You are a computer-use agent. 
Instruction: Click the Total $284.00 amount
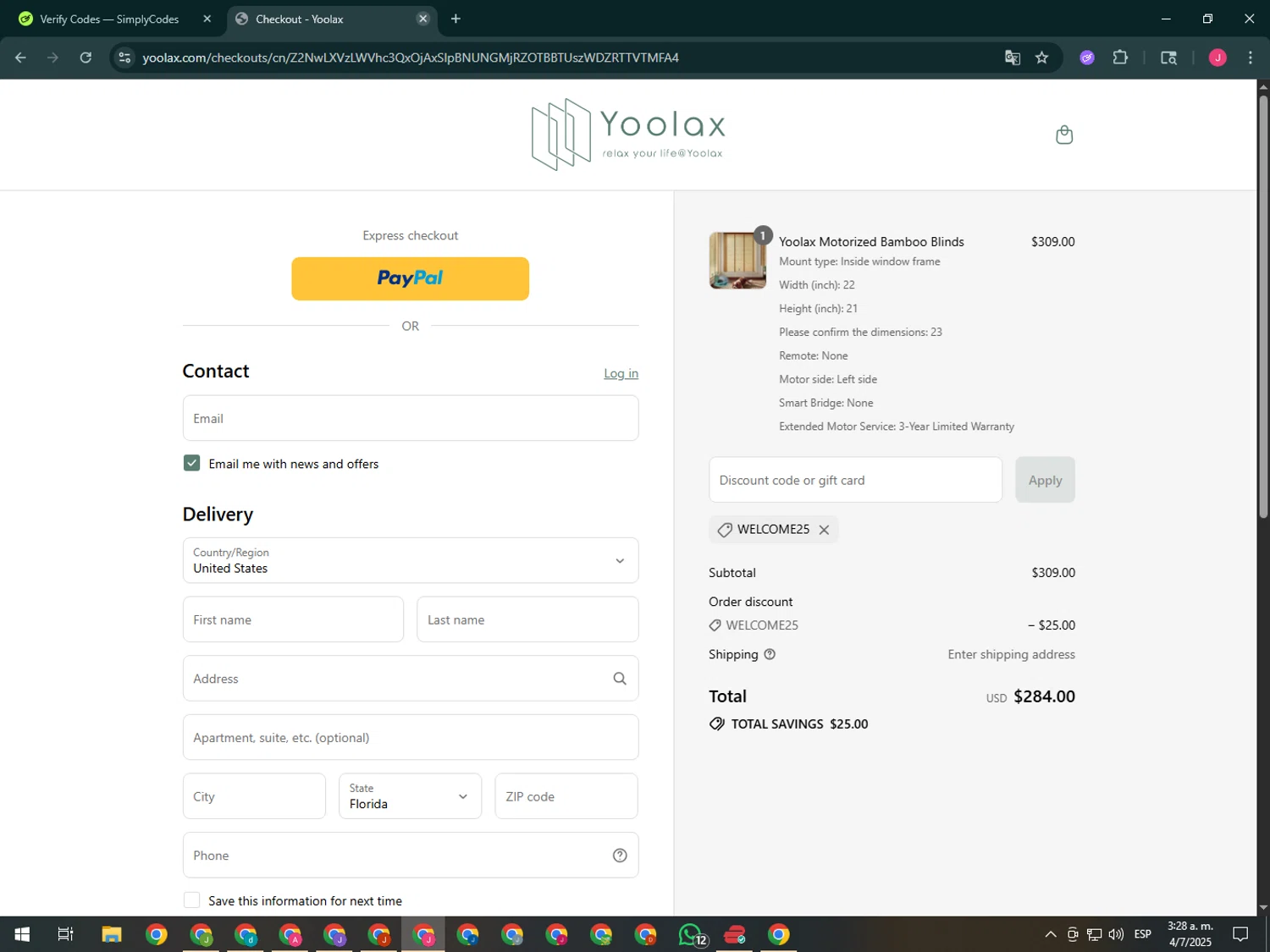click(x=1044, y=696)
